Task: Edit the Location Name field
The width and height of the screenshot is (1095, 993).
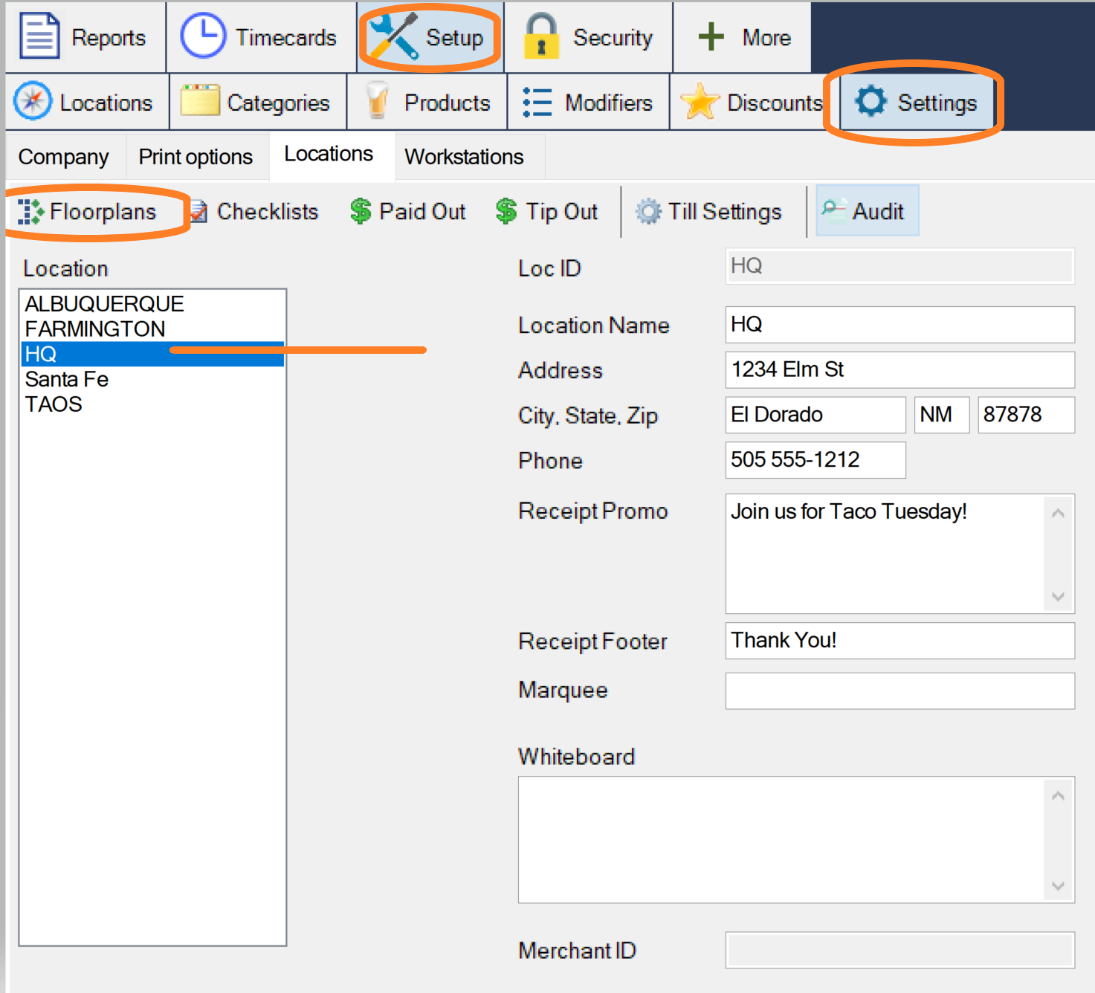Action: 899,325
